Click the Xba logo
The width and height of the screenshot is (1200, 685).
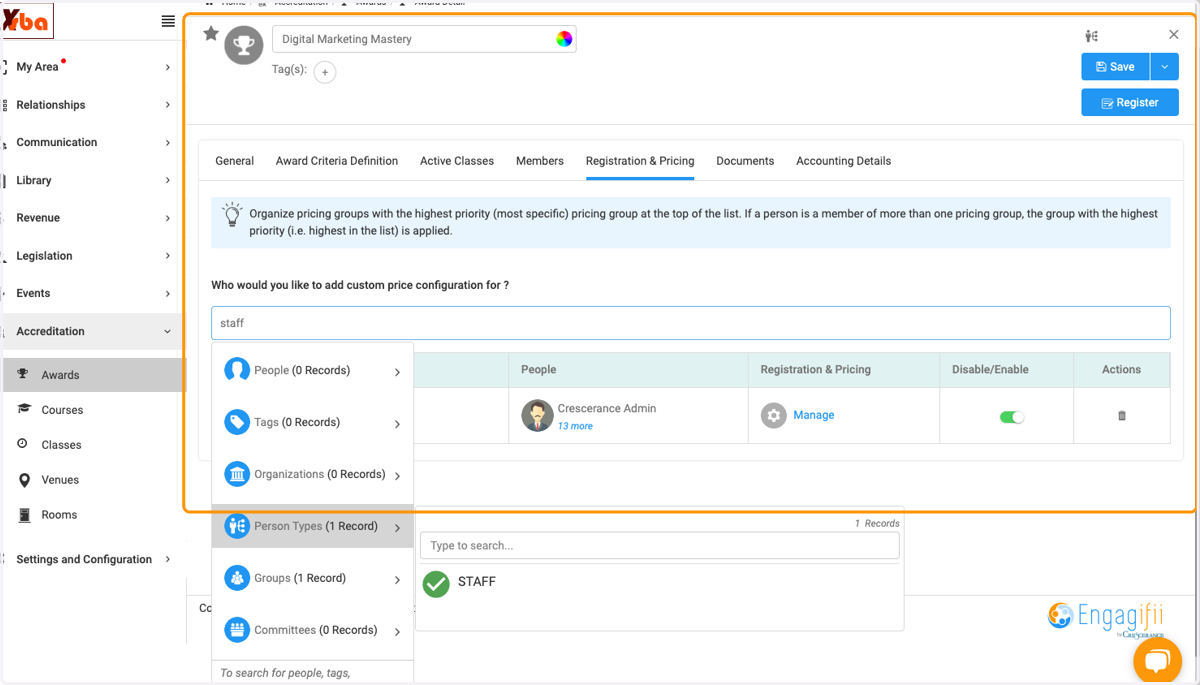(x=27, y=21)
